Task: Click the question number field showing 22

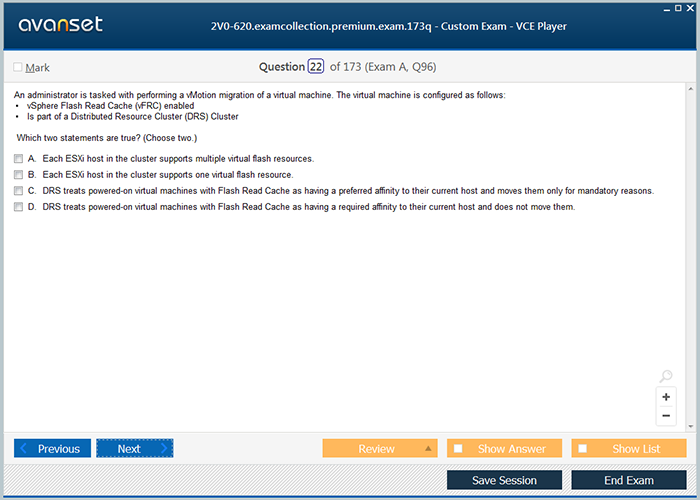Action: pos(316,67)
